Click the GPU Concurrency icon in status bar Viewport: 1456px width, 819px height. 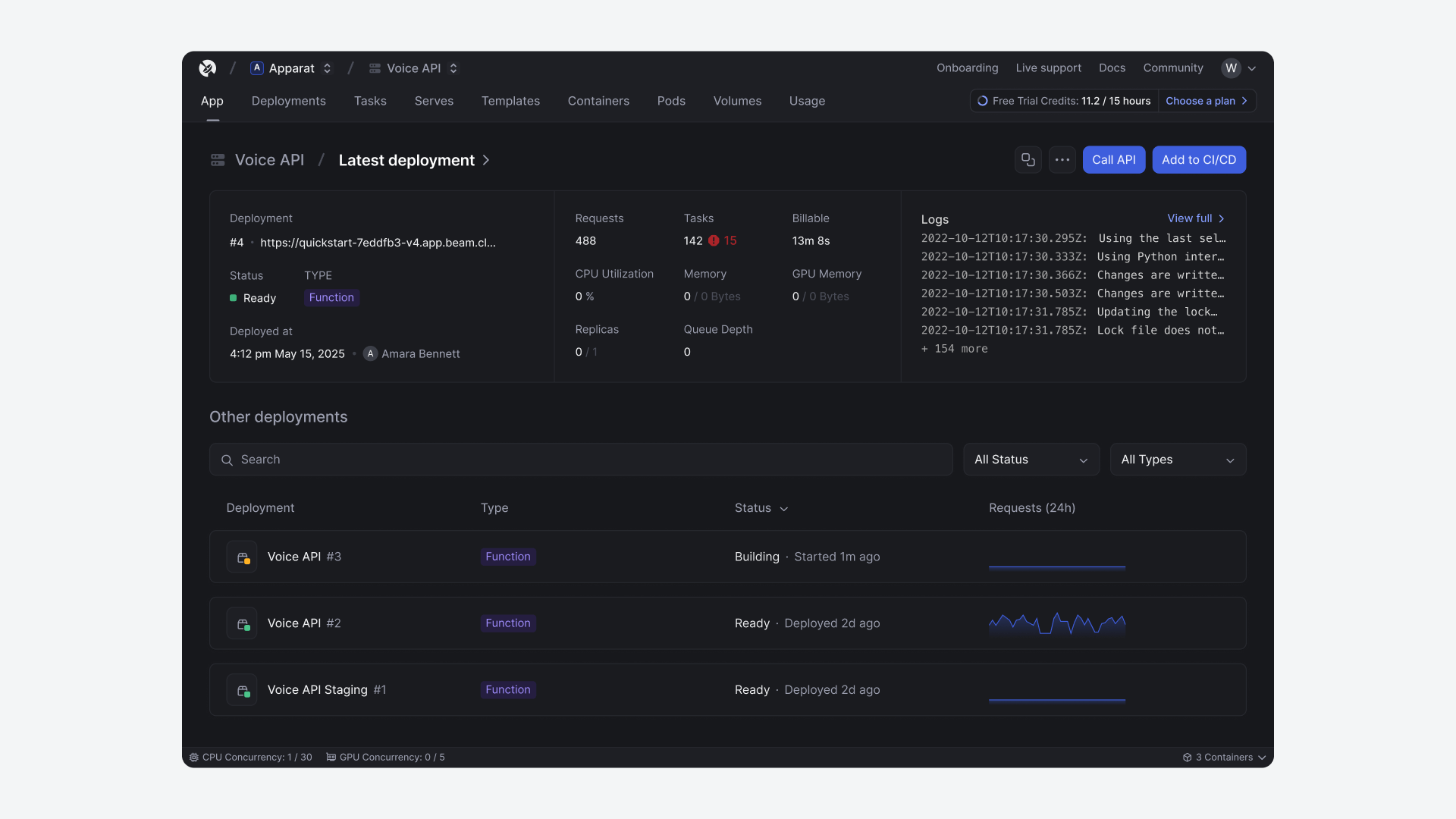[x=331, y=758]
